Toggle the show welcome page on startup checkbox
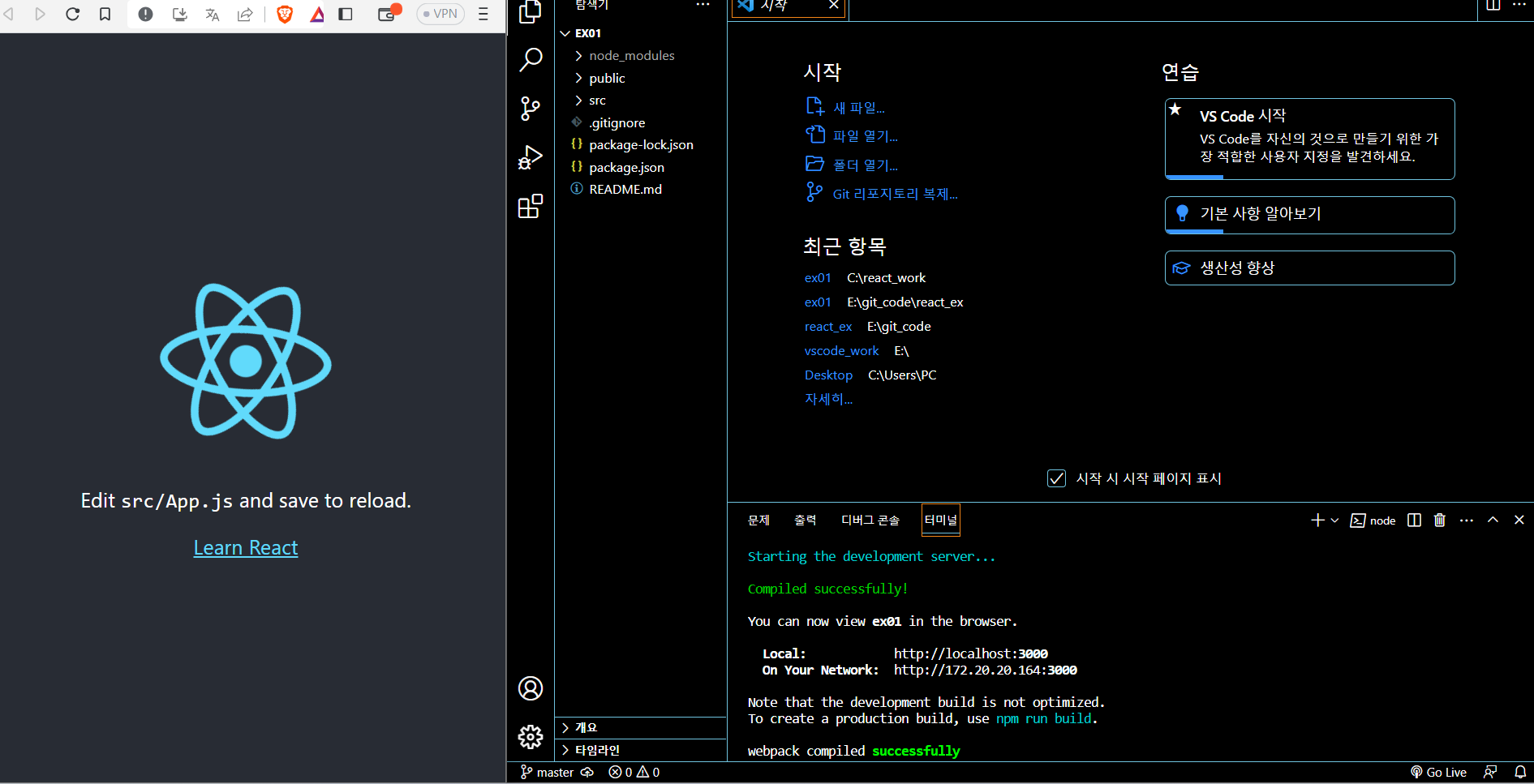This screenshot has height=784, width=1534. click(1056, 478)
